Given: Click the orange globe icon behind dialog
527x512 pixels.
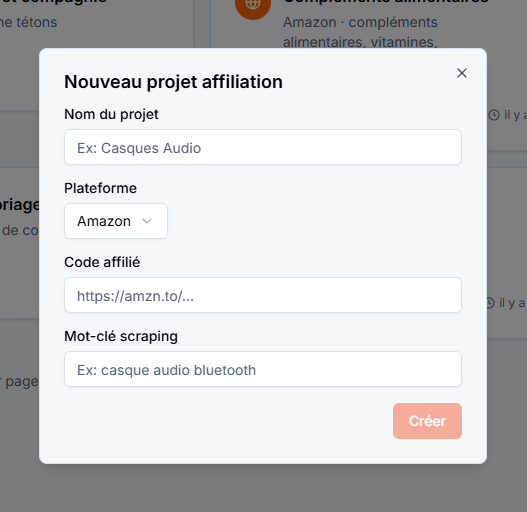Looking at the screenshot, I should (252, 7).
